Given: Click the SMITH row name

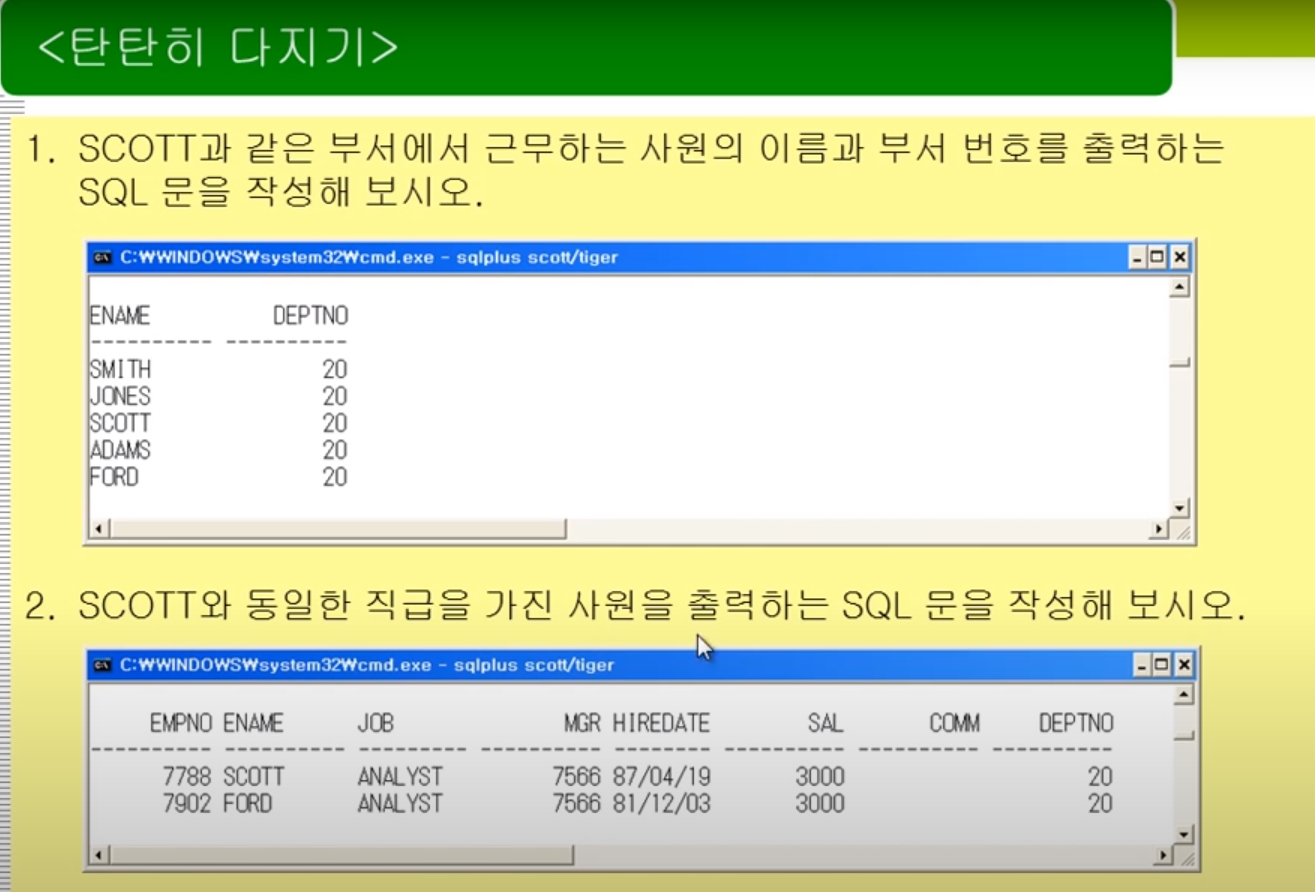Looking at the screenshot, I should [120, 370].
